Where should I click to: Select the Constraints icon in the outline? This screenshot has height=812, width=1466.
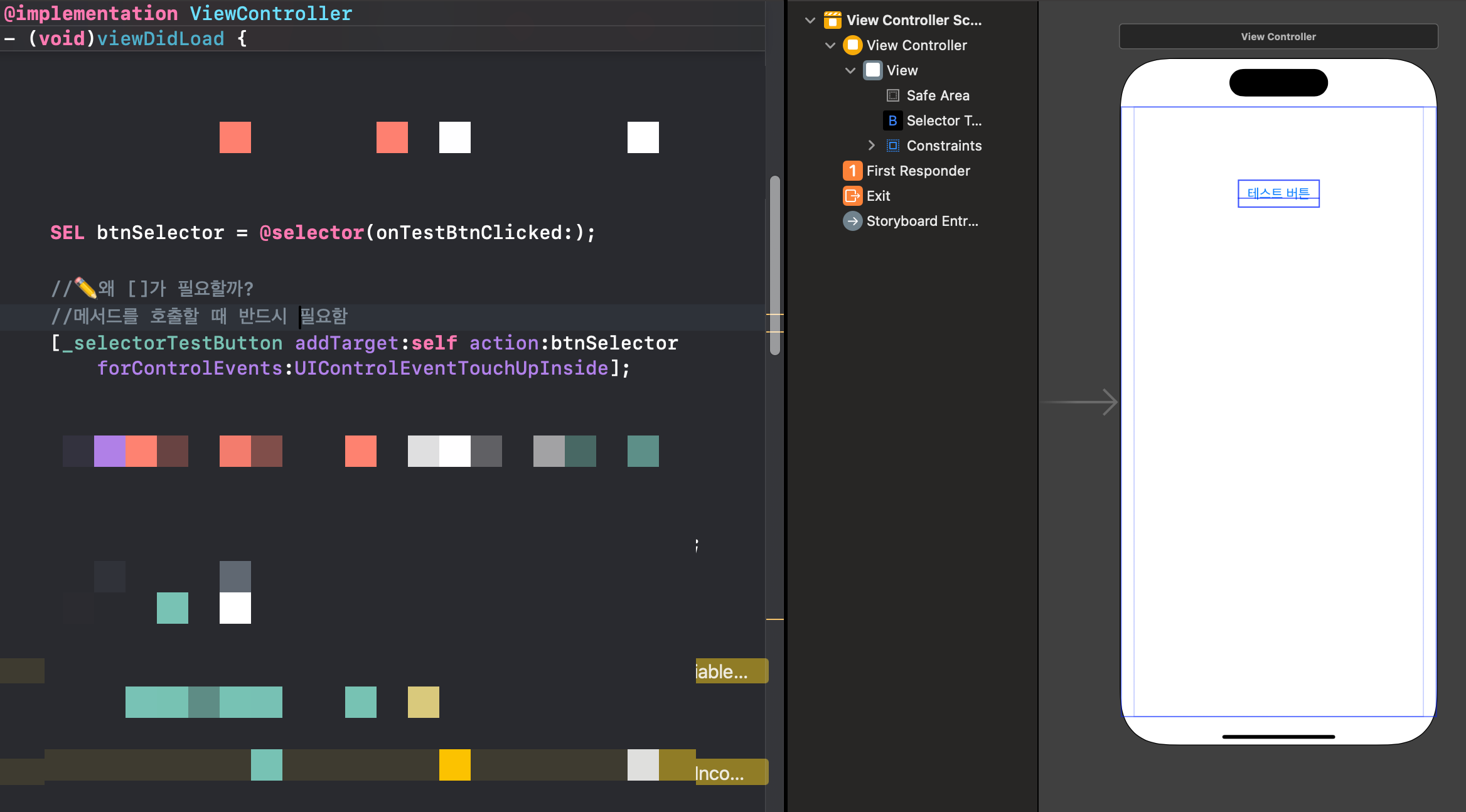(x=892, y=146)
